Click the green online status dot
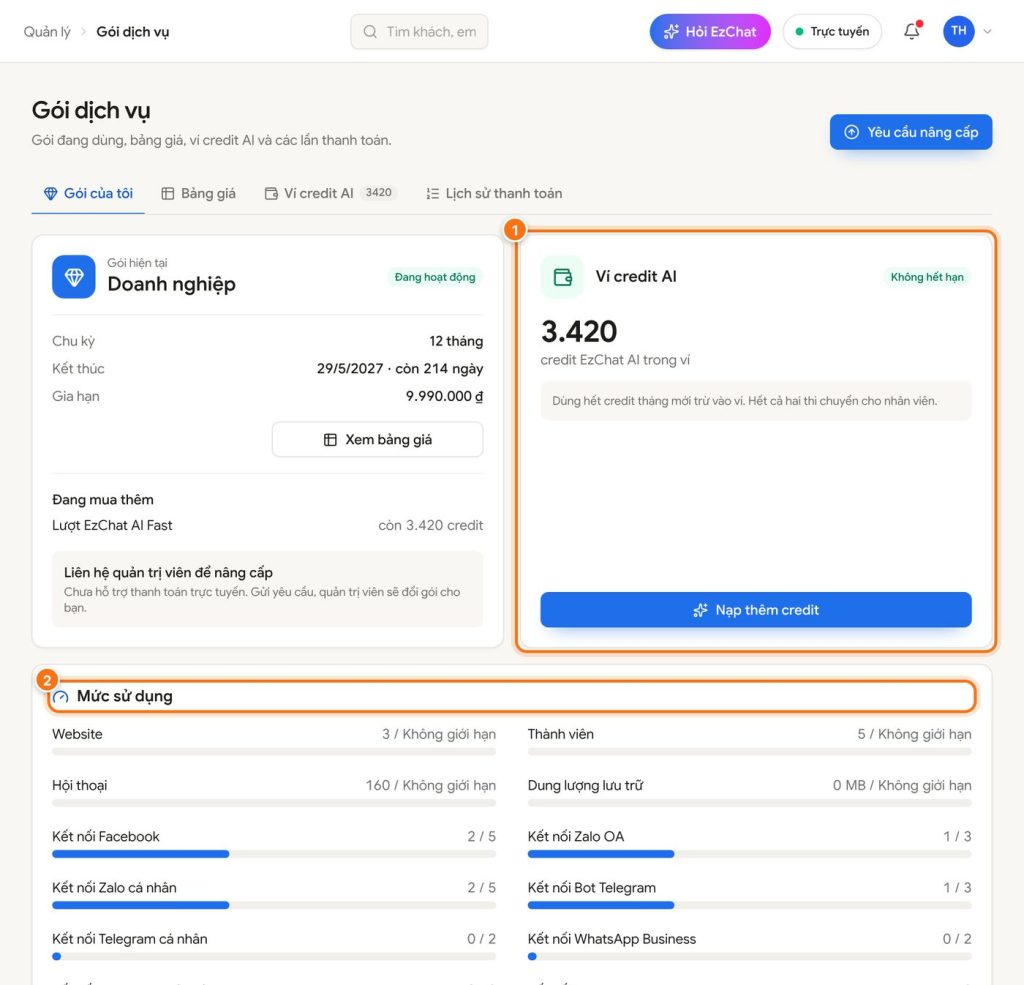The height and width of the screenshot is (985, 1024). pos(799,31)
